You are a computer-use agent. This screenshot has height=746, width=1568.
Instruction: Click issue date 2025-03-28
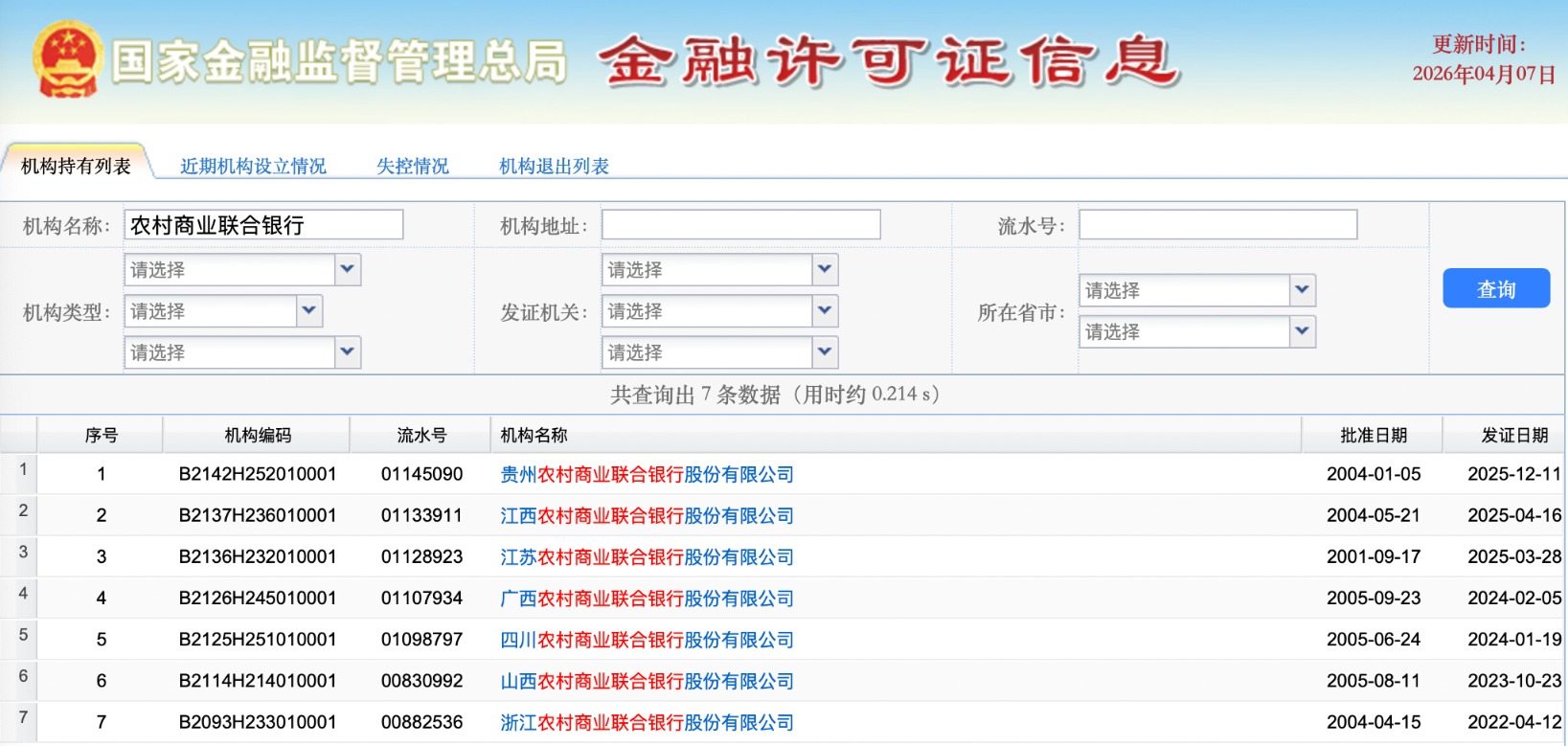click(x=1514, y=556)
